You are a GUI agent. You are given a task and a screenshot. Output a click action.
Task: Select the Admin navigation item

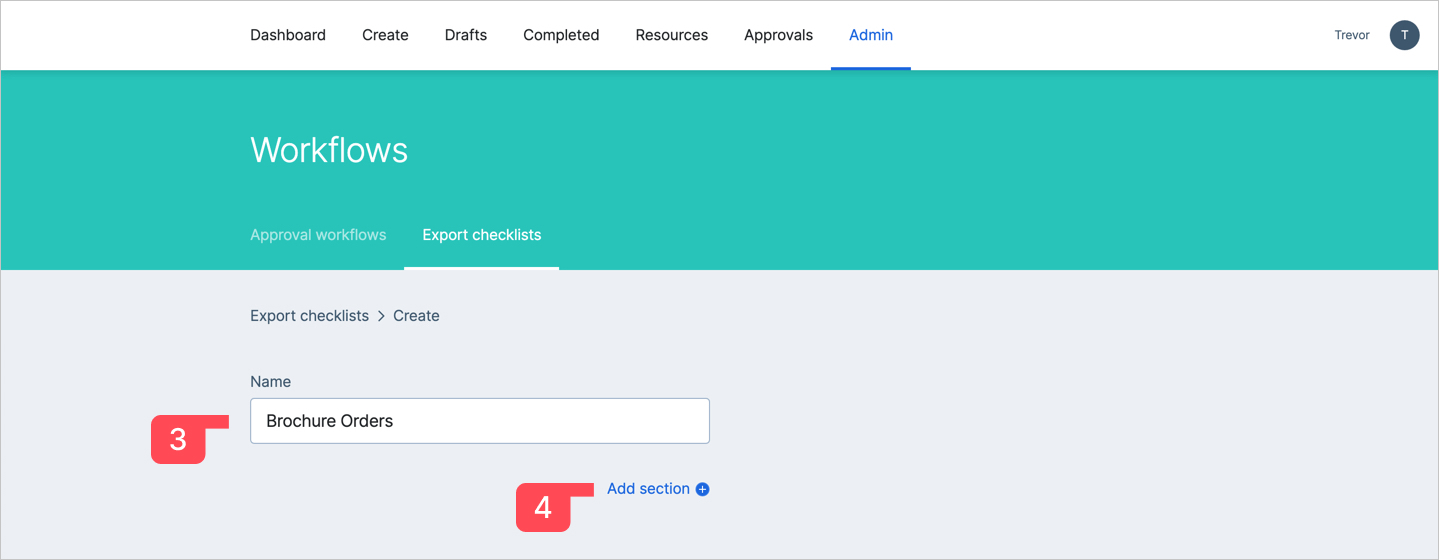tap(871, 35)
